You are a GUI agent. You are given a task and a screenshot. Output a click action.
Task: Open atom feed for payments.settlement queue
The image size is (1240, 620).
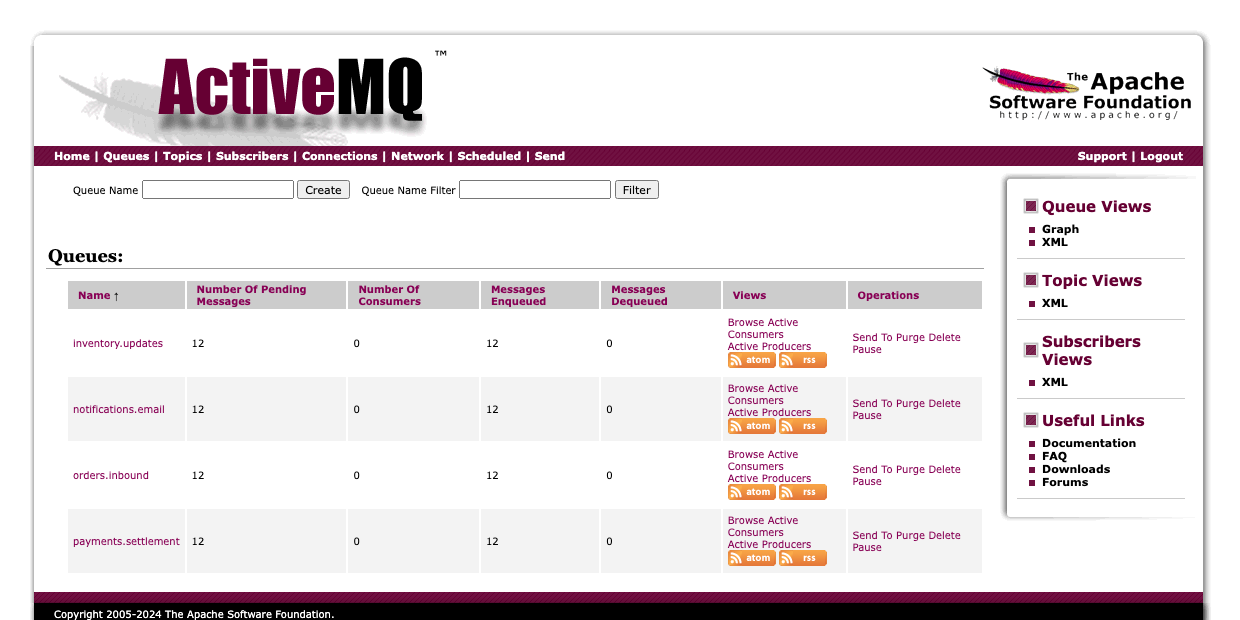pos(751,558)
